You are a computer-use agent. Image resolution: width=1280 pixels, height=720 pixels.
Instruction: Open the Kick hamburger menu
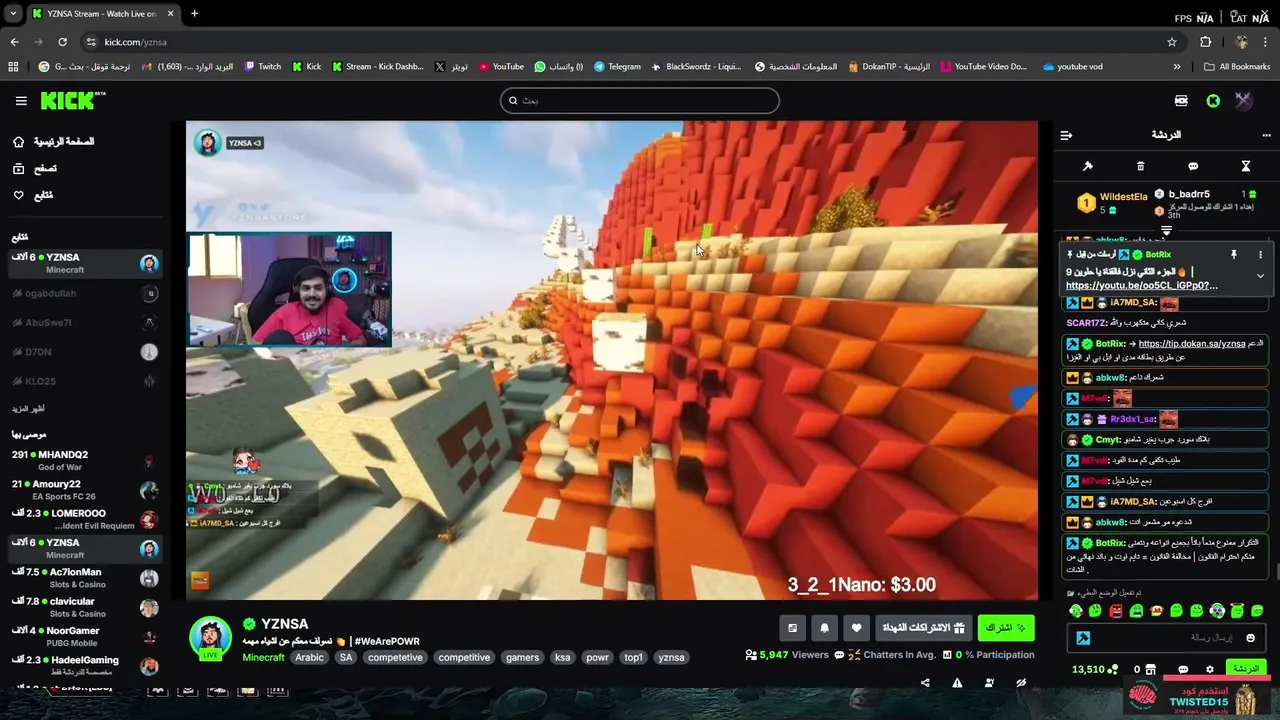[21, 101]
